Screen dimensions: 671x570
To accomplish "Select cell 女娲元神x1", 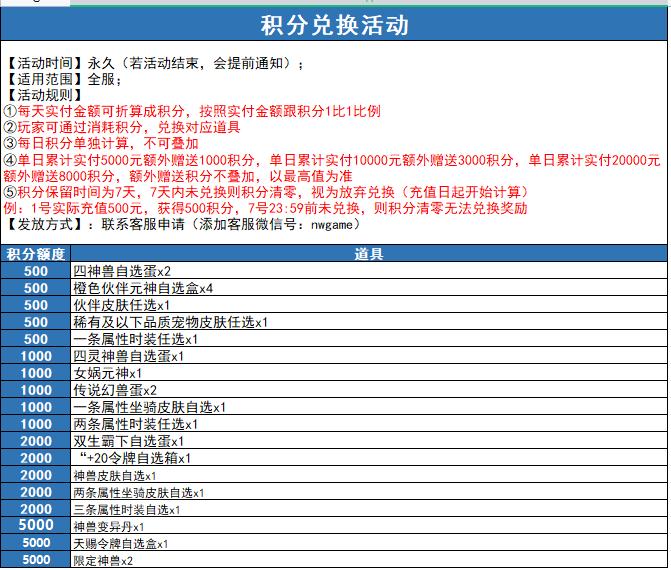I will 369,373.
